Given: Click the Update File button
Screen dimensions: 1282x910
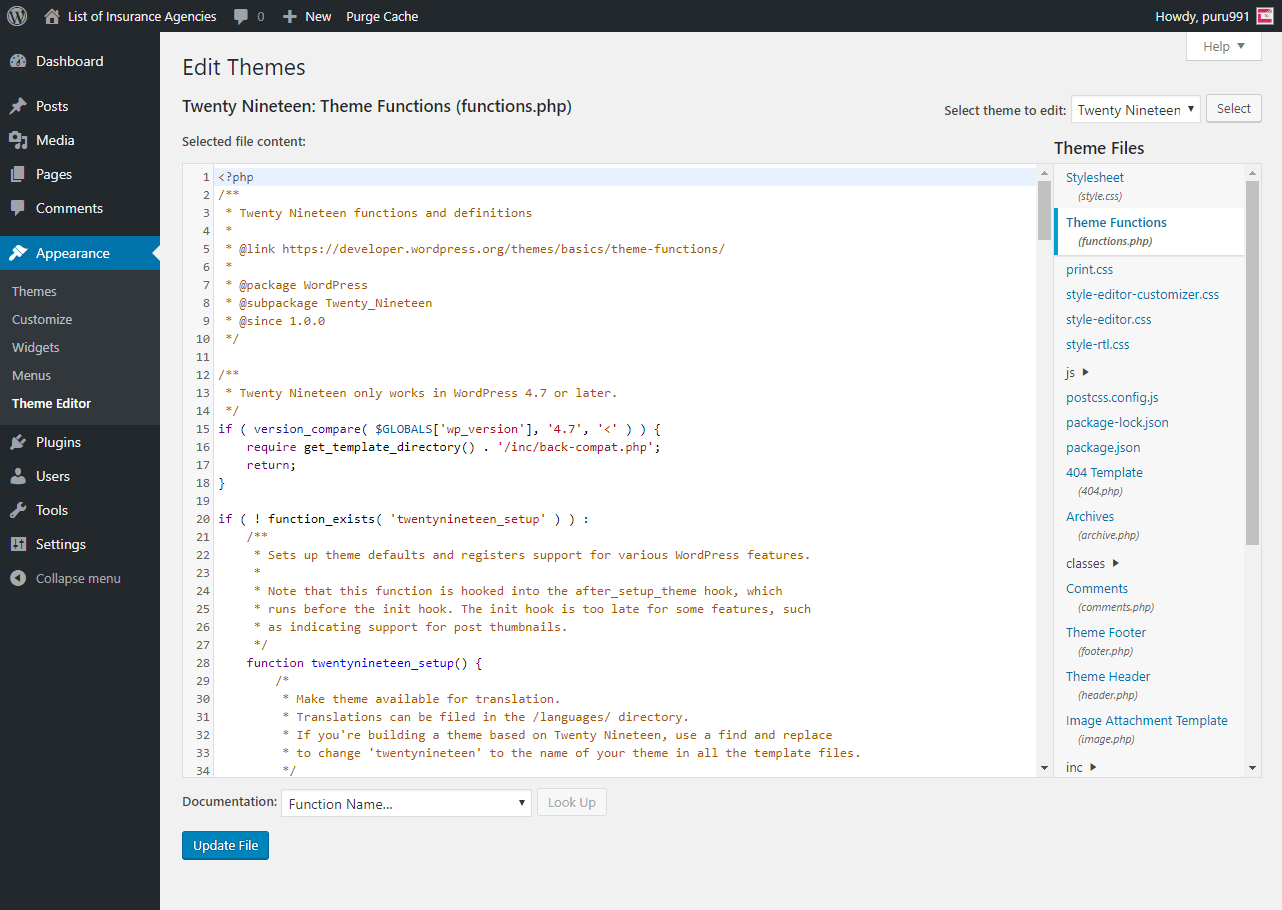Looking at the screenshot, I should pyautogui.click(x=225, y=845).
